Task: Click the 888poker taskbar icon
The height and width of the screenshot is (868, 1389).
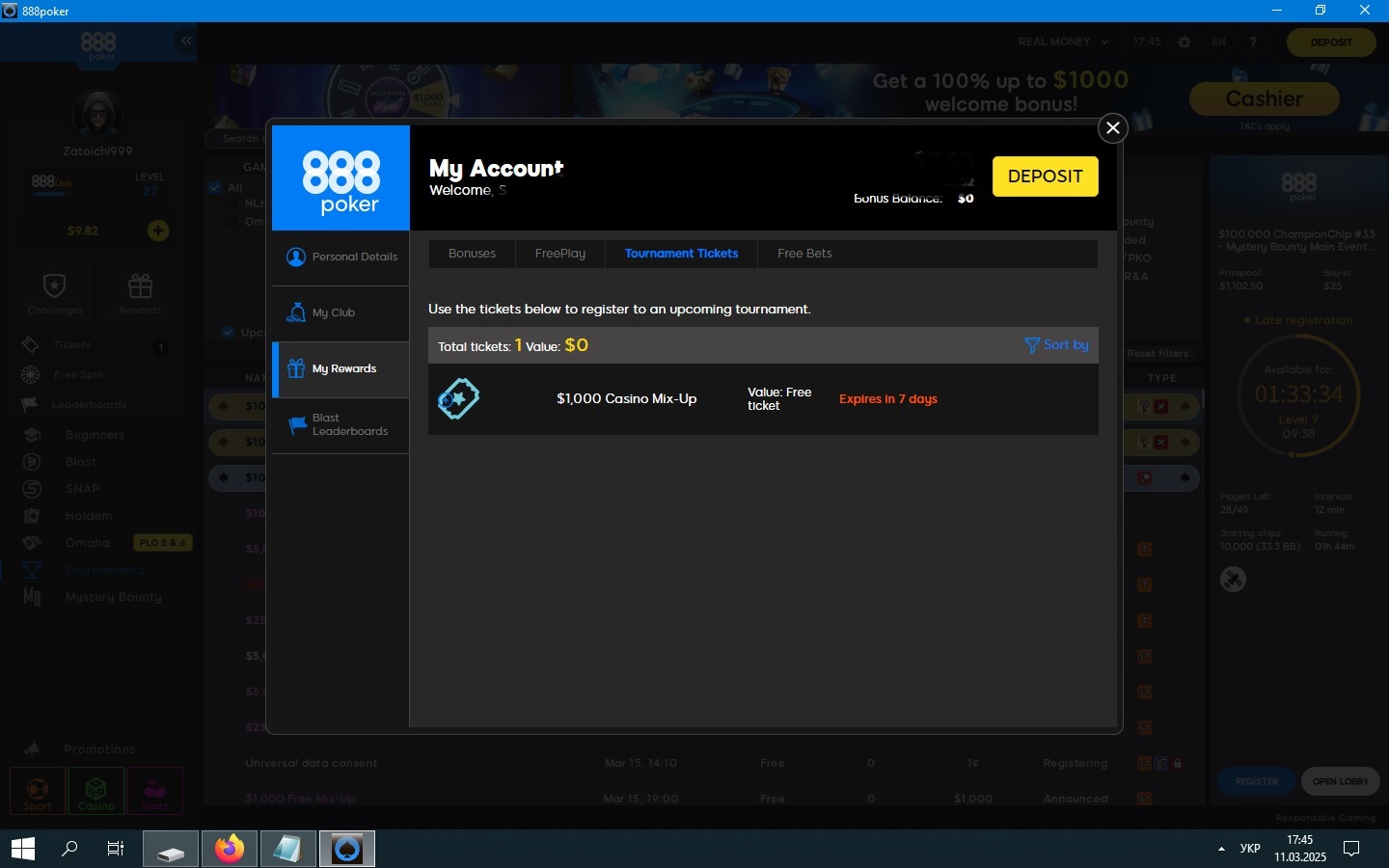Action: point(347,849)
